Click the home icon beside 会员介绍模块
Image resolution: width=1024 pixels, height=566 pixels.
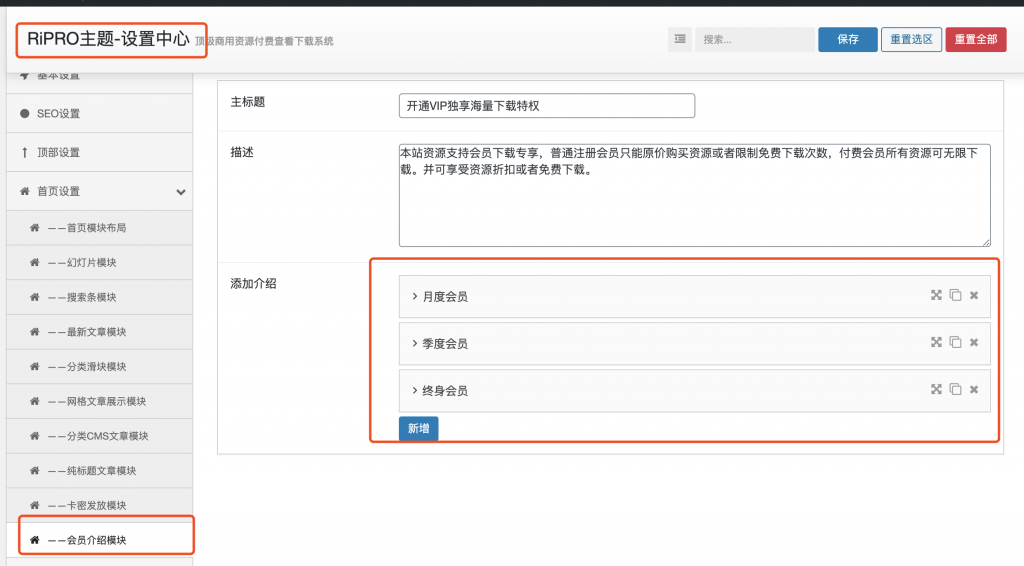[x=35, y=540]
